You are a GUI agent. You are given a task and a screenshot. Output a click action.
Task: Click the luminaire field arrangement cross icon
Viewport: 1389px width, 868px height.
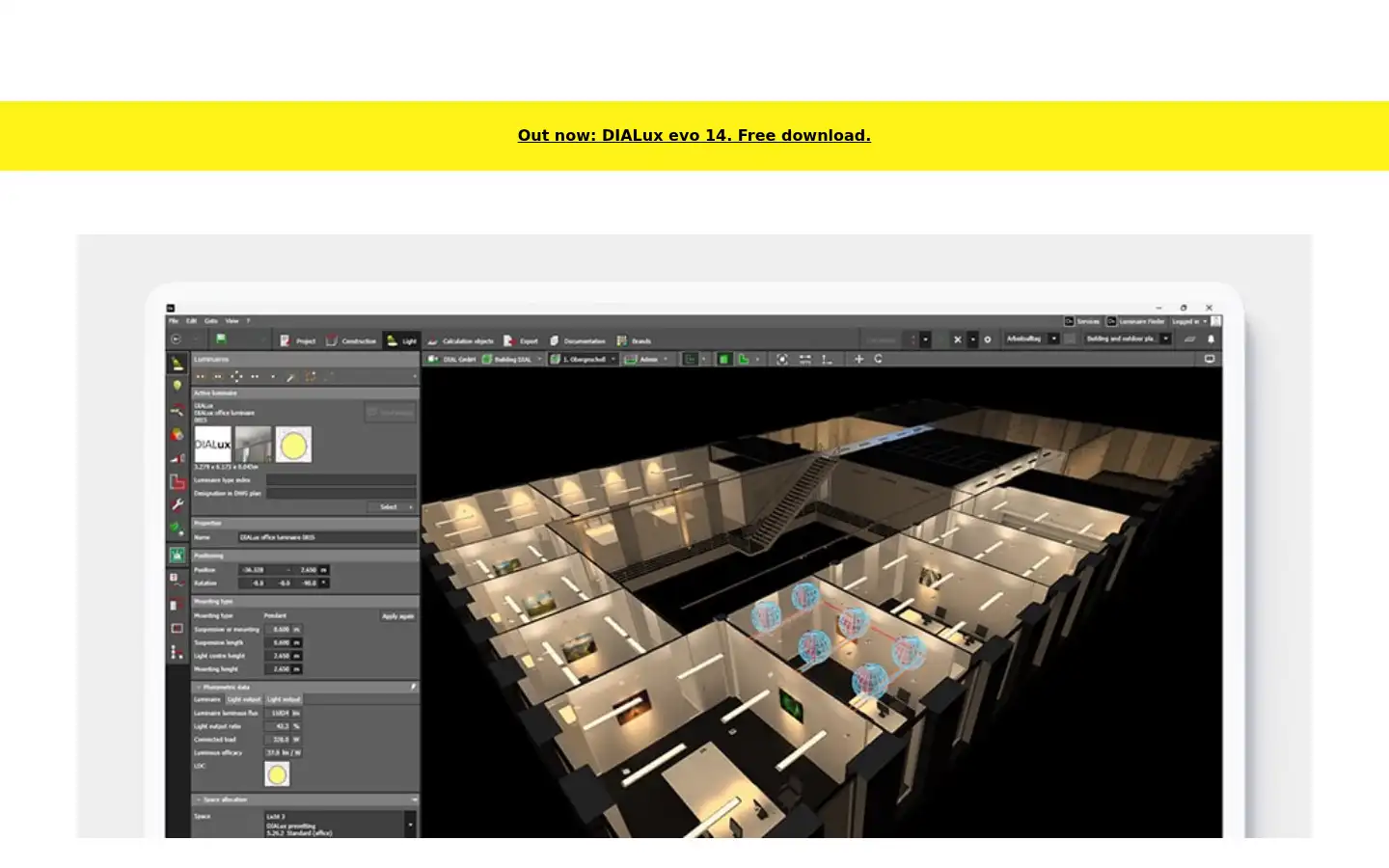pyautogui.click(x=236, y=377)
